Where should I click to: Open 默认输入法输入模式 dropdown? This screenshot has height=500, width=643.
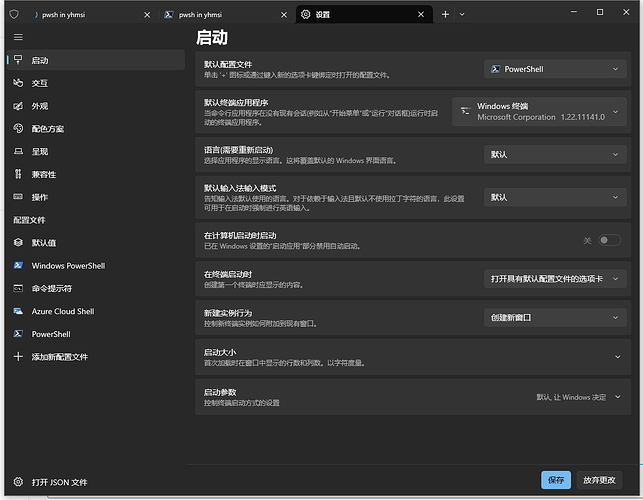[555, 197]
